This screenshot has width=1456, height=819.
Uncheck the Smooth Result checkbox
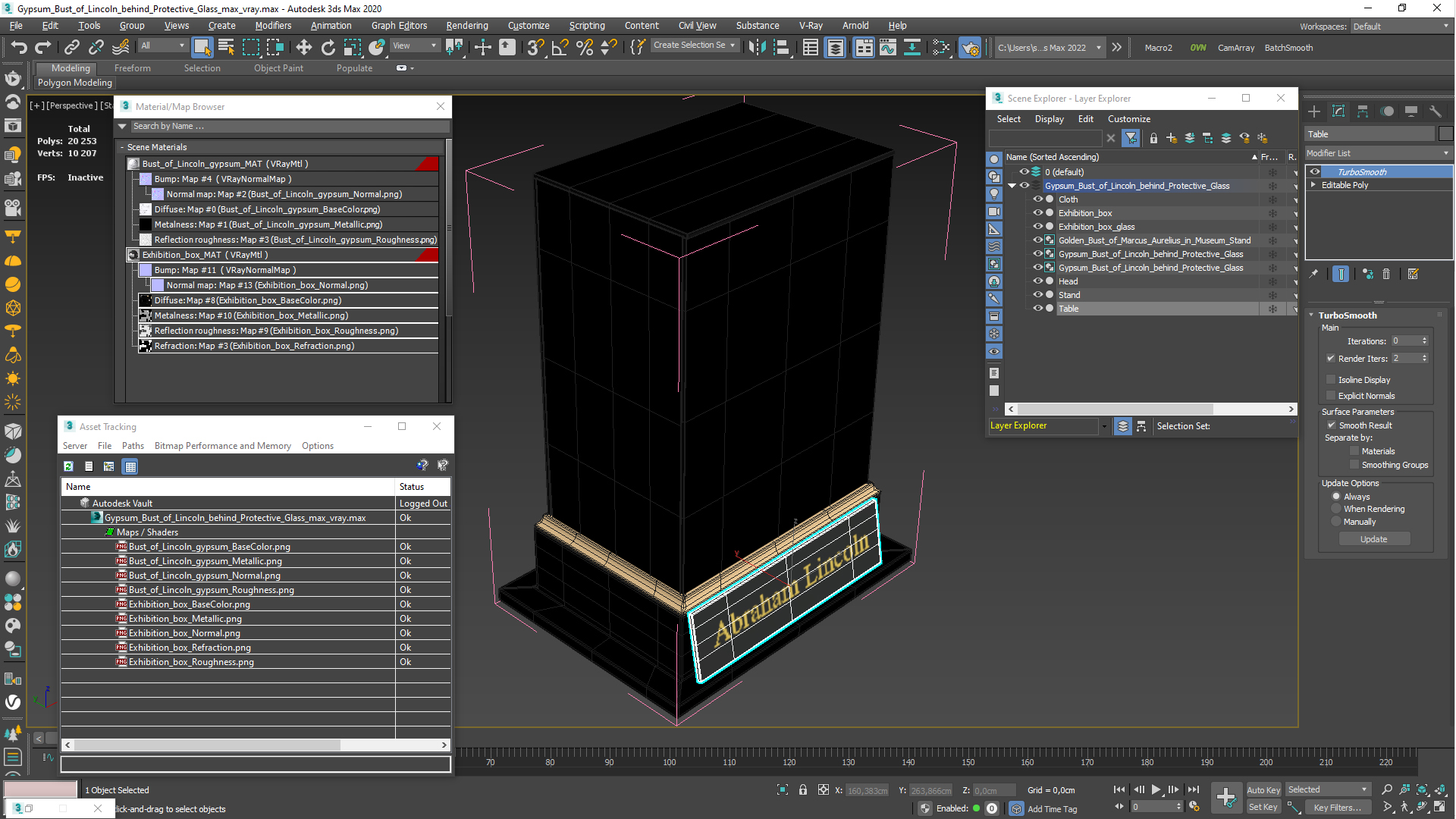pyautogui.click(x=1332, y=425)
